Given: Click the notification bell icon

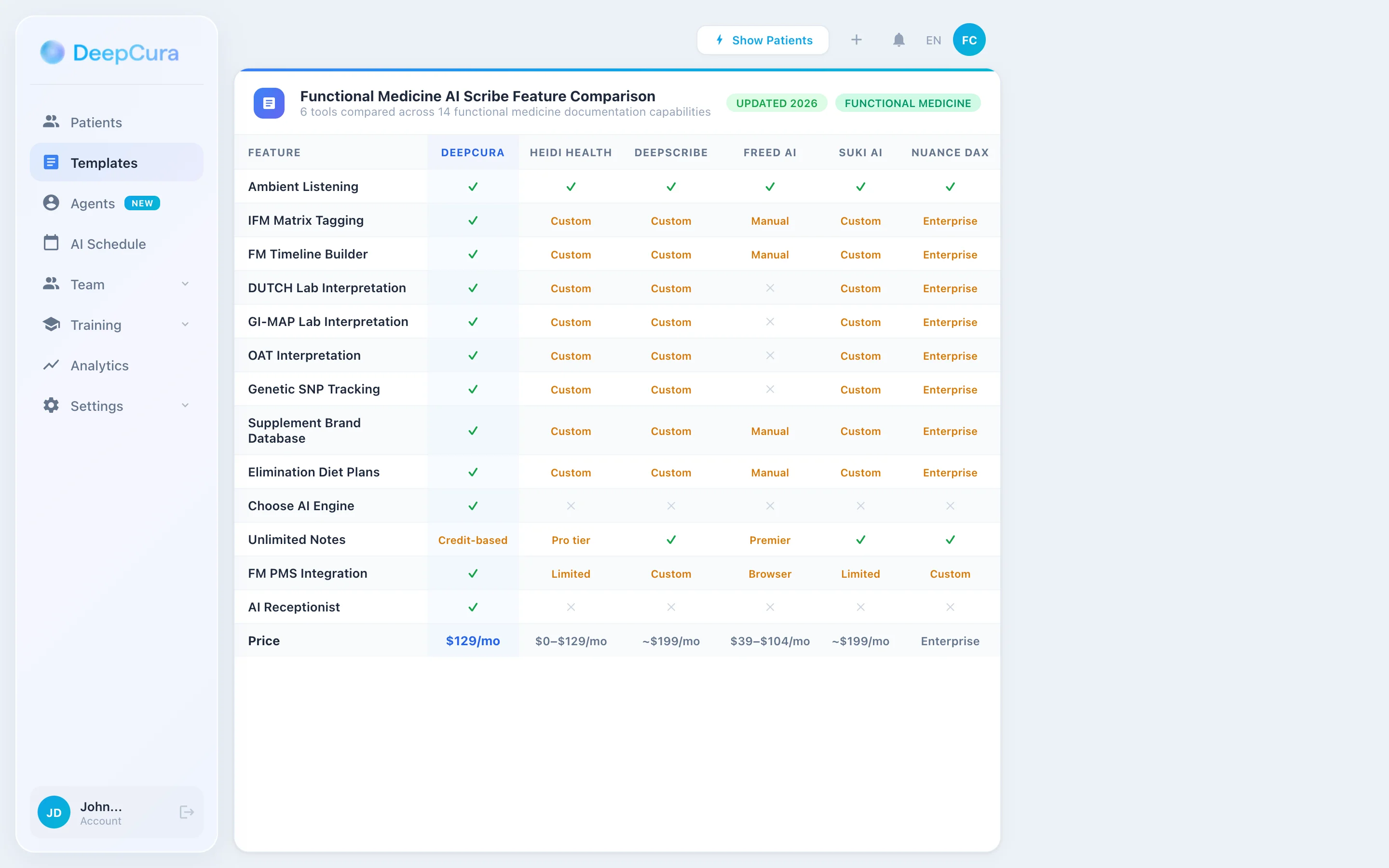Looking at the screenshot, I should tap(898, 40).
